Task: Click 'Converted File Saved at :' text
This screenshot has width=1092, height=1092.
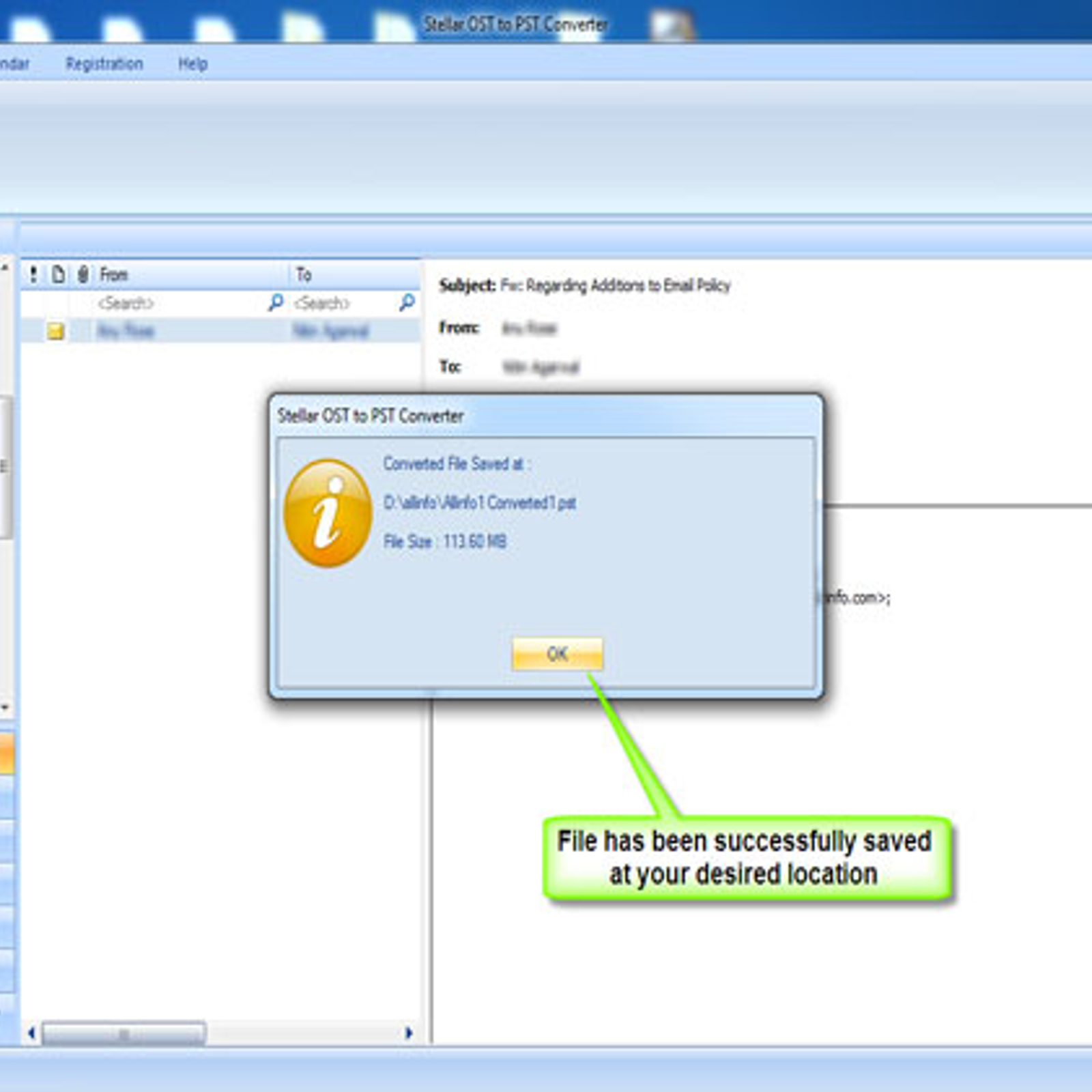Action: click(x=457, y=464)
